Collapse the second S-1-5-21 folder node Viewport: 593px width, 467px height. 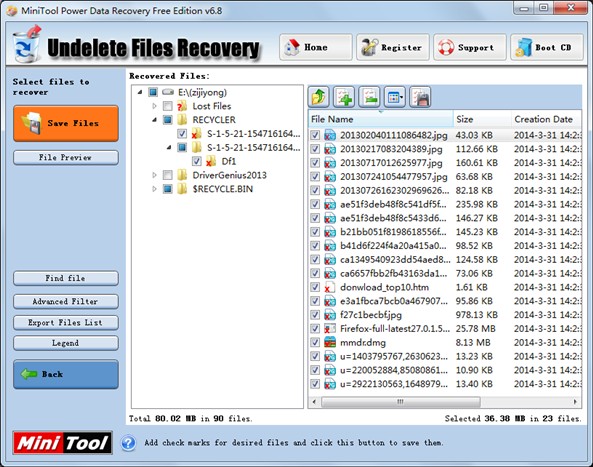(x=169, y=147)
